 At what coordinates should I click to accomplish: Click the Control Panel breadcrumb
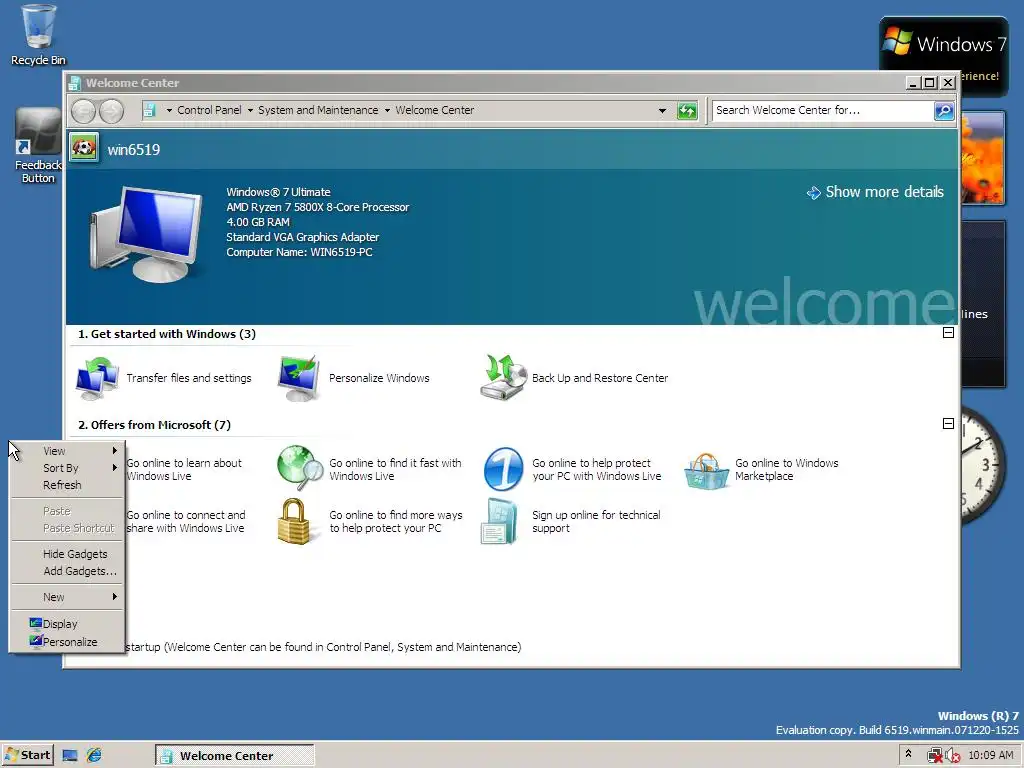coord(209,110)
